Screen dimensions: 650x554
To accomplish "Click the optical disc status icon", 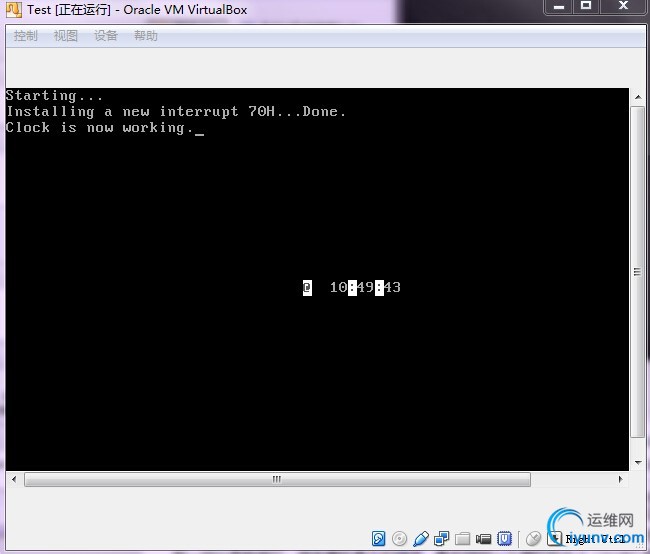I will pos(399,538).
